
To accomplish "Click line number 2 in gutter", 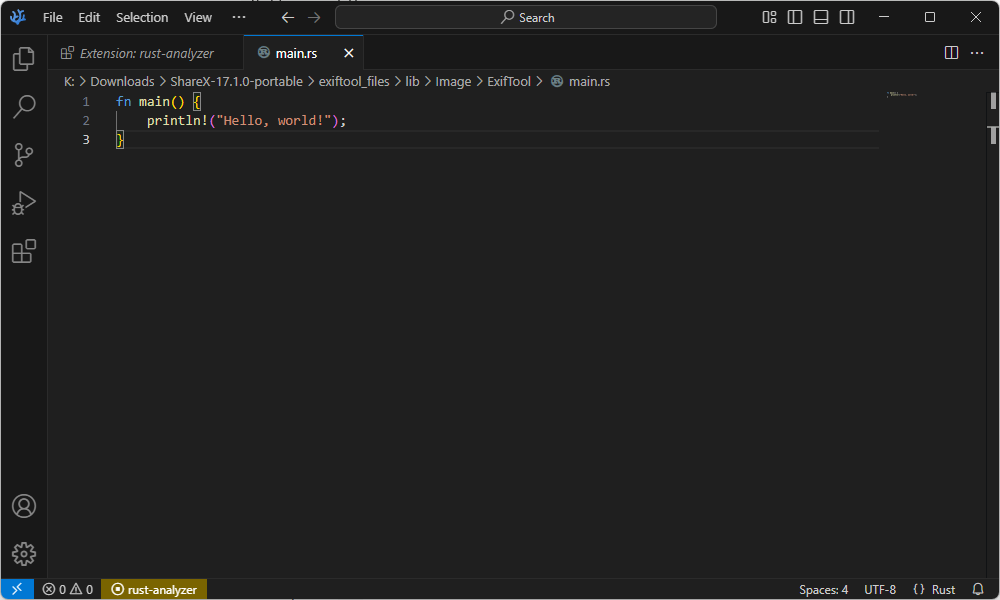I will coord(85,121).
